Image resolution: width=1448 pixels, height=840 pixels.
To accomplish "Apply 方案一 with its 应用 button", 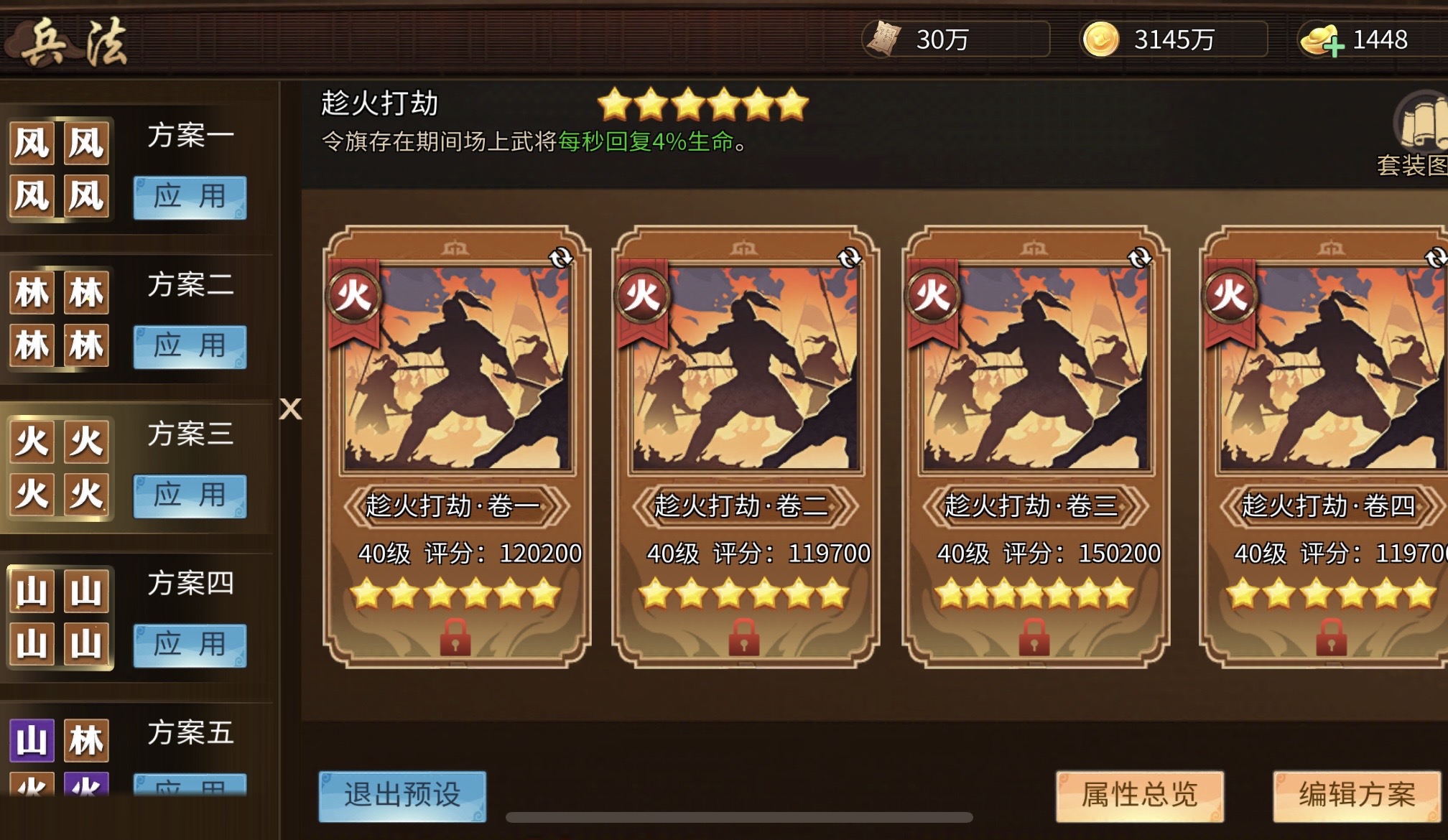I will [190, 197].
